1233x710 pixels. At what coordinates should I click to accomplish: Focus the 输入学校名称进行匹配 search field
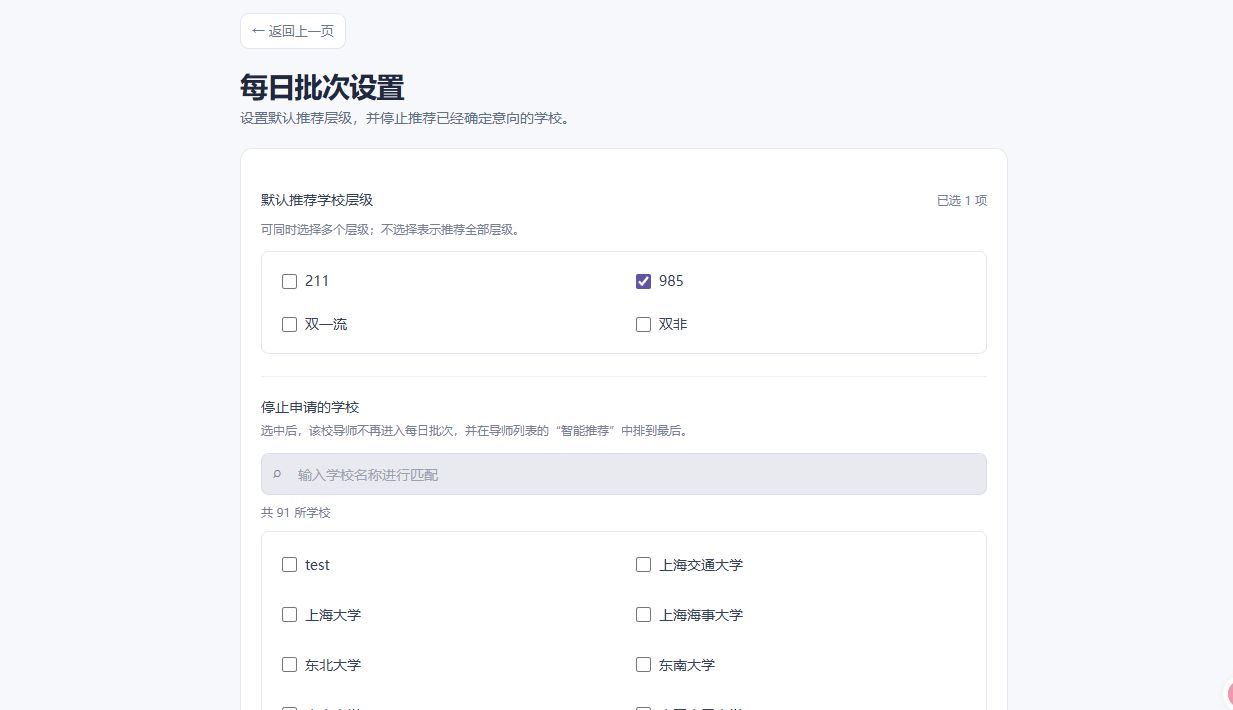(624, 474)
